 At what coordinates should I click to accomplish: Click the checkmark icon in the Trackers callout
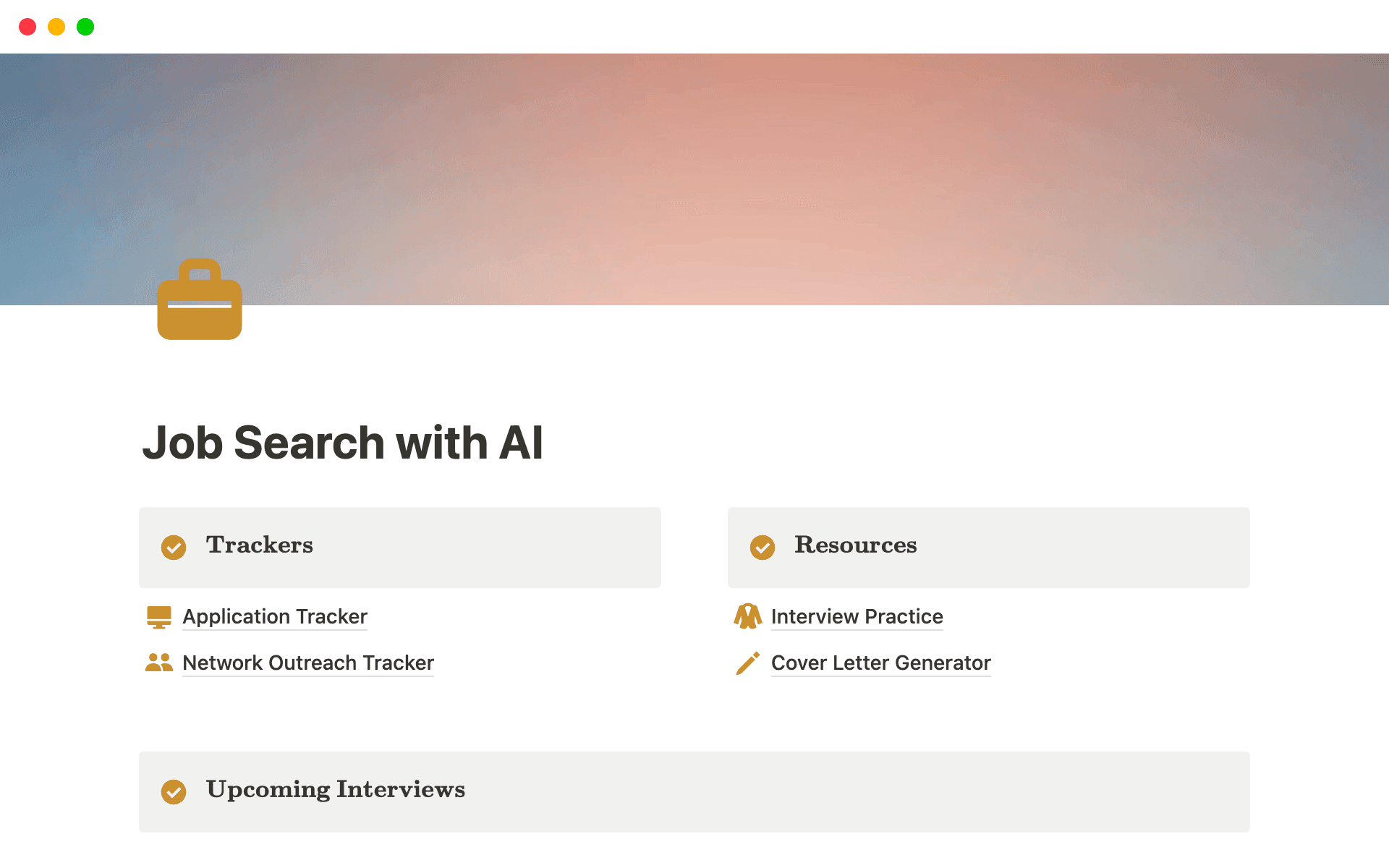point(173,548)
